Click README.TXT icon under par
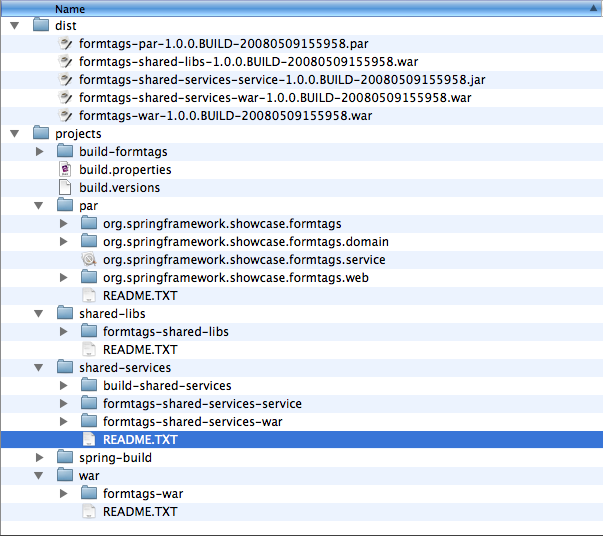Viewport: 603px width, 536px height. (x=89, y=295)
